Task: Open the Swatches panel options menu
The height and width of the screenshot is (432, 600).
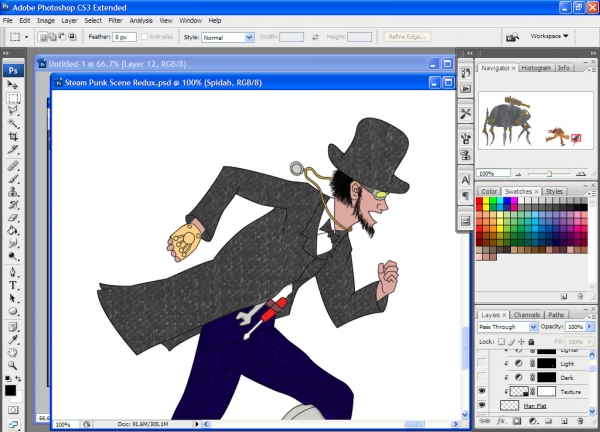Action: coord(592,194)
